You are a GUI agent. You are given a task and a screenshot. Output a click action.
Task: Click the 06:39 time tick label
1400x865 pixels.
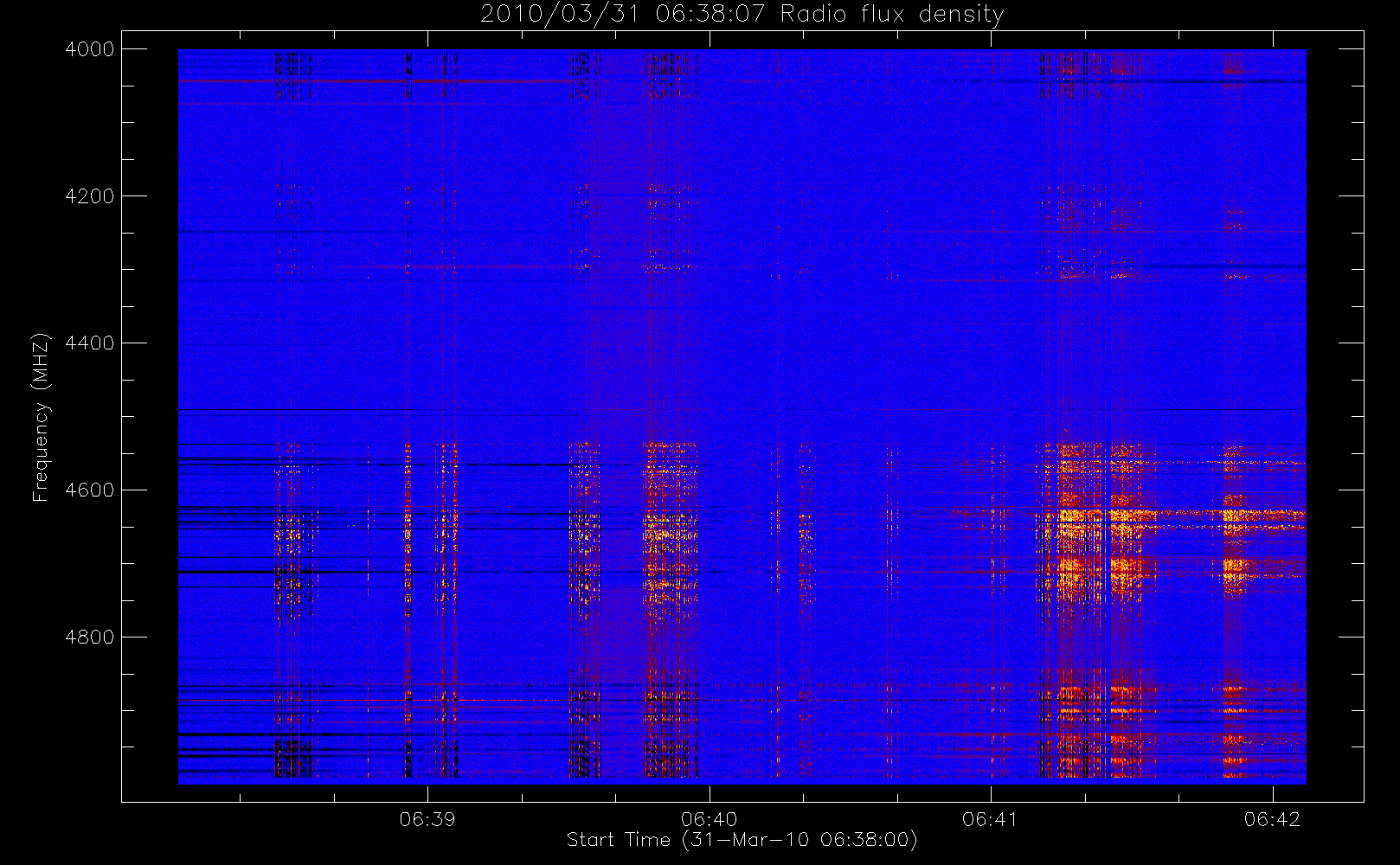pyautogui.click(x=427, y=819)
